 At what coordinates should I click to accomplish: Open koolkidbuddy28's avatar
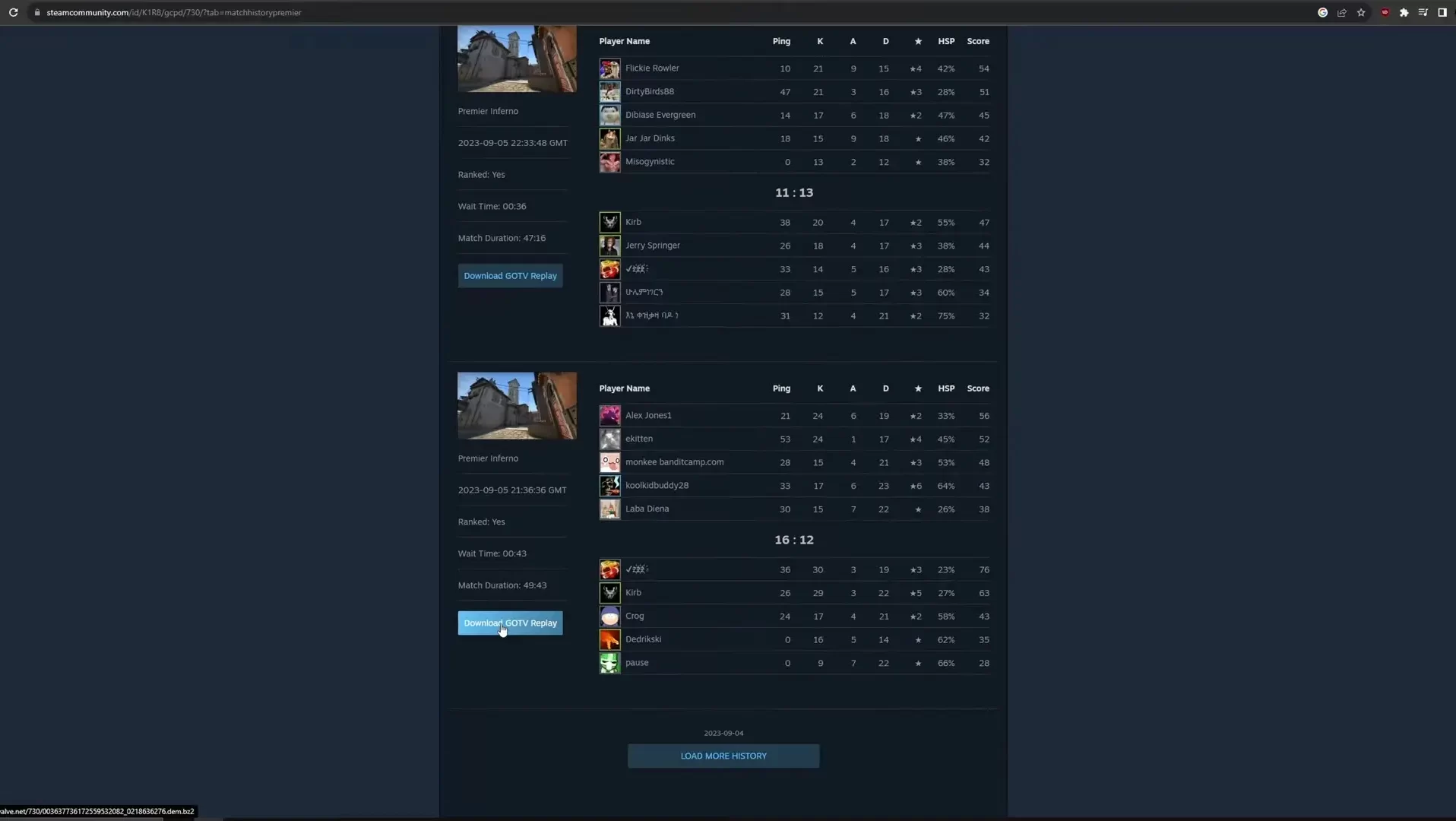pyautogui.click(x=609, y=486)
